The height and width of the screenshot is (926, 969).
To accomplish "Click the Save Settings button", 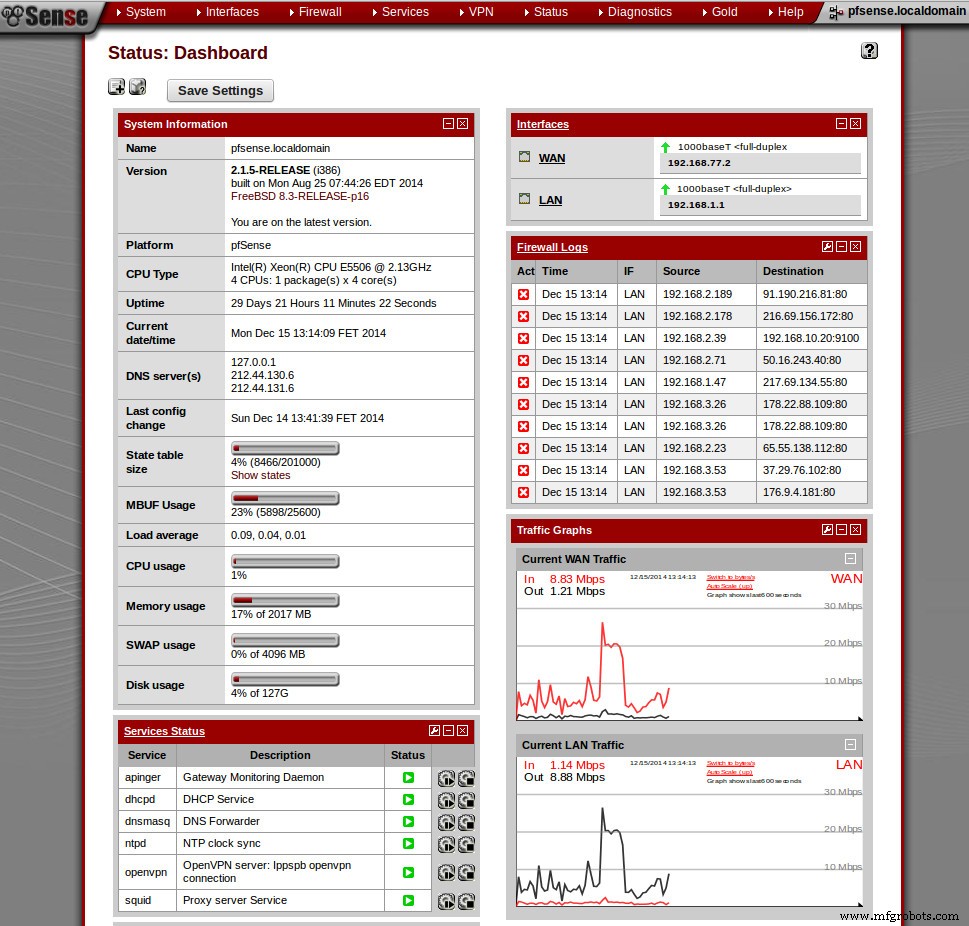I will pyautogui.click(x=219, y=90).
